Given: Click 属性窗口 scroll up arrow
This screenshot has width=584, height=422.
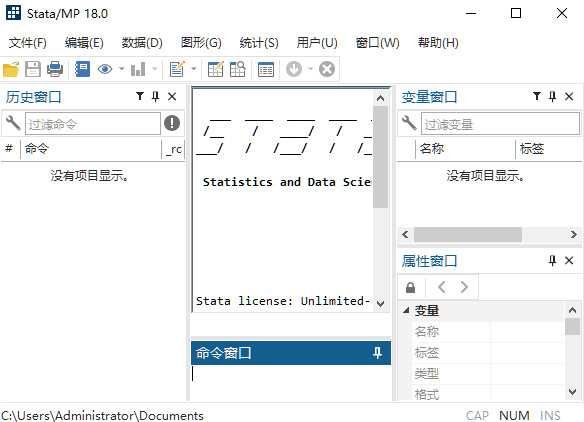Looking at the screenshot, I should click(x=572, y=310).
